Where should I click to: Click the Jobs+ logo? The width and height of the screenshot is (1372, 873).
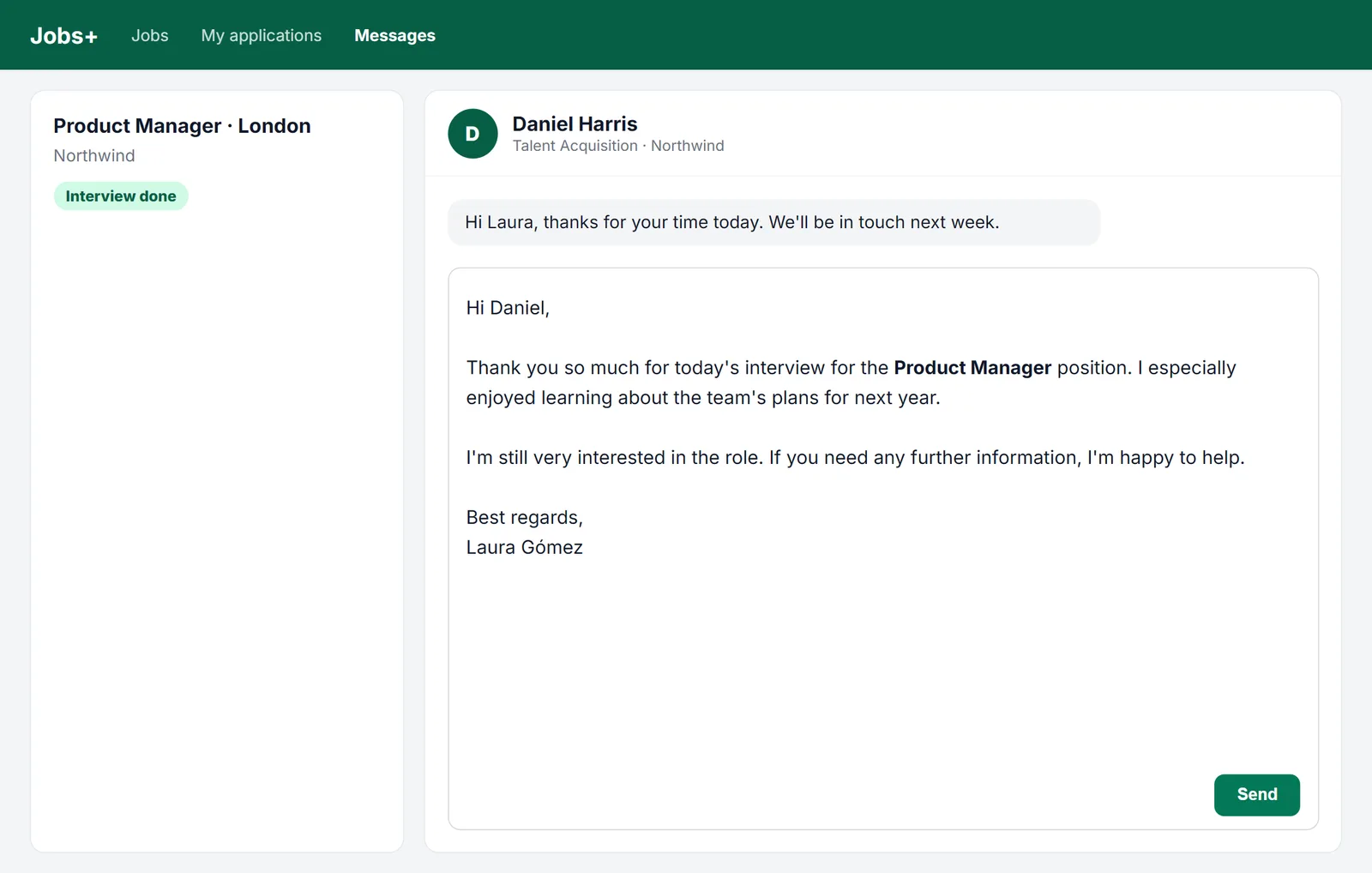pyautogui.click(x=63, y=35)
